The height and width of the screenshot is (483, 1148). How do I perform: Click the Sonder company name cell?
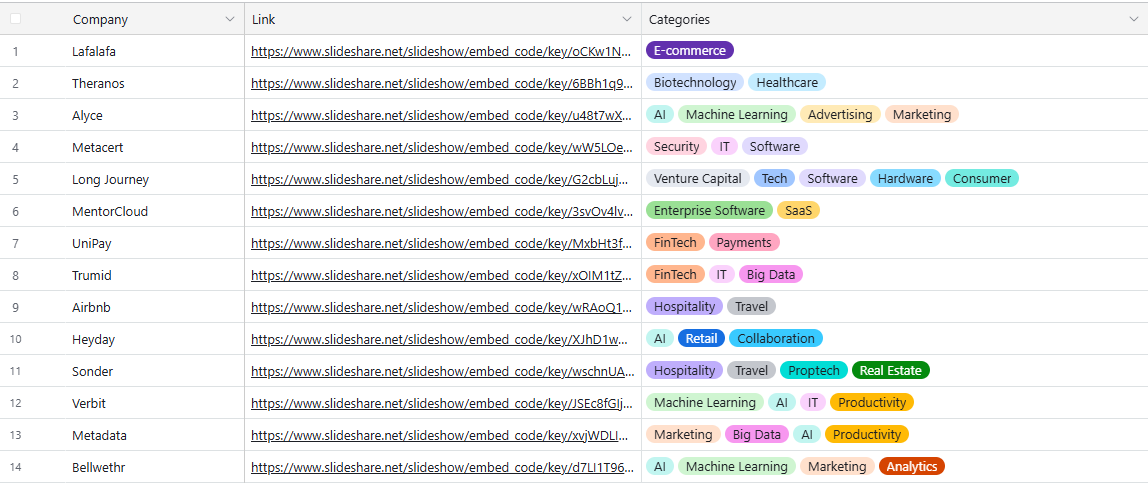coord(92,371)
